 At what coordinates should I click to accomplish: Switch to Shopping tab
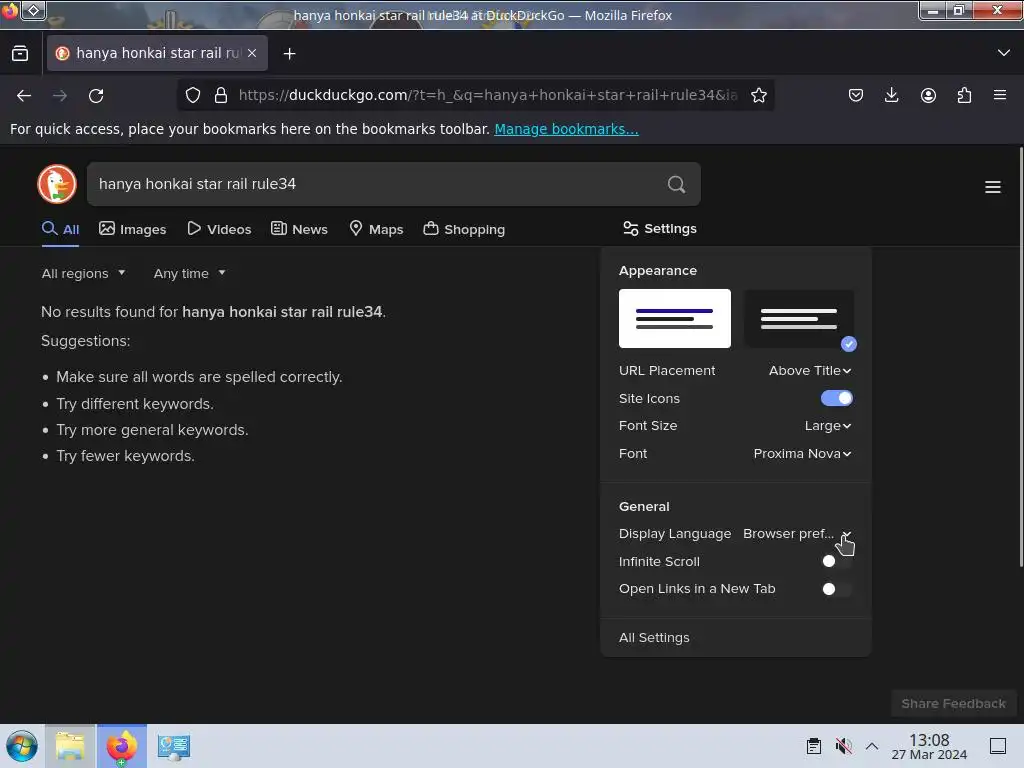coord(464,229)
